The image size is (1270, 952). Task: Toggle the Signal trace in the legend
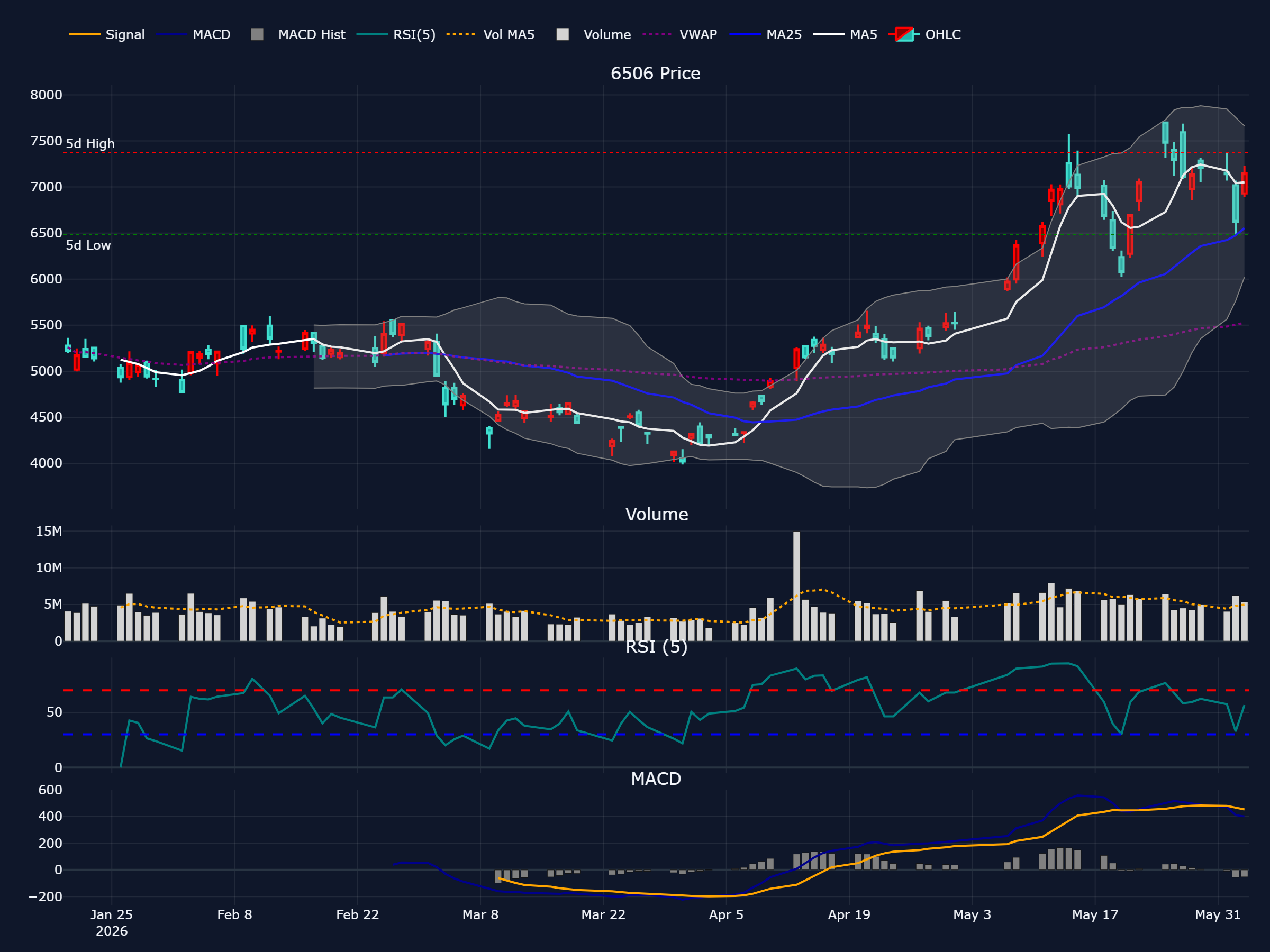tap(107, 34)
